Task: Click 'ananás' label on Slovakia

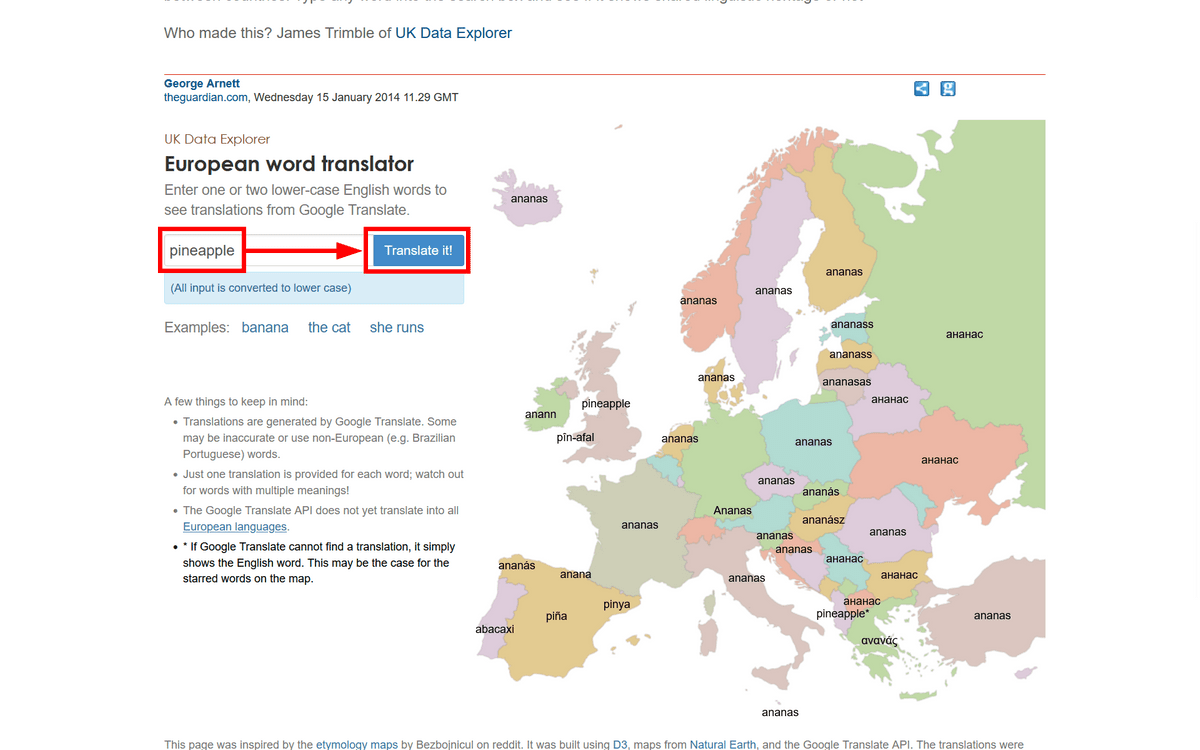Action: [821, 492]
